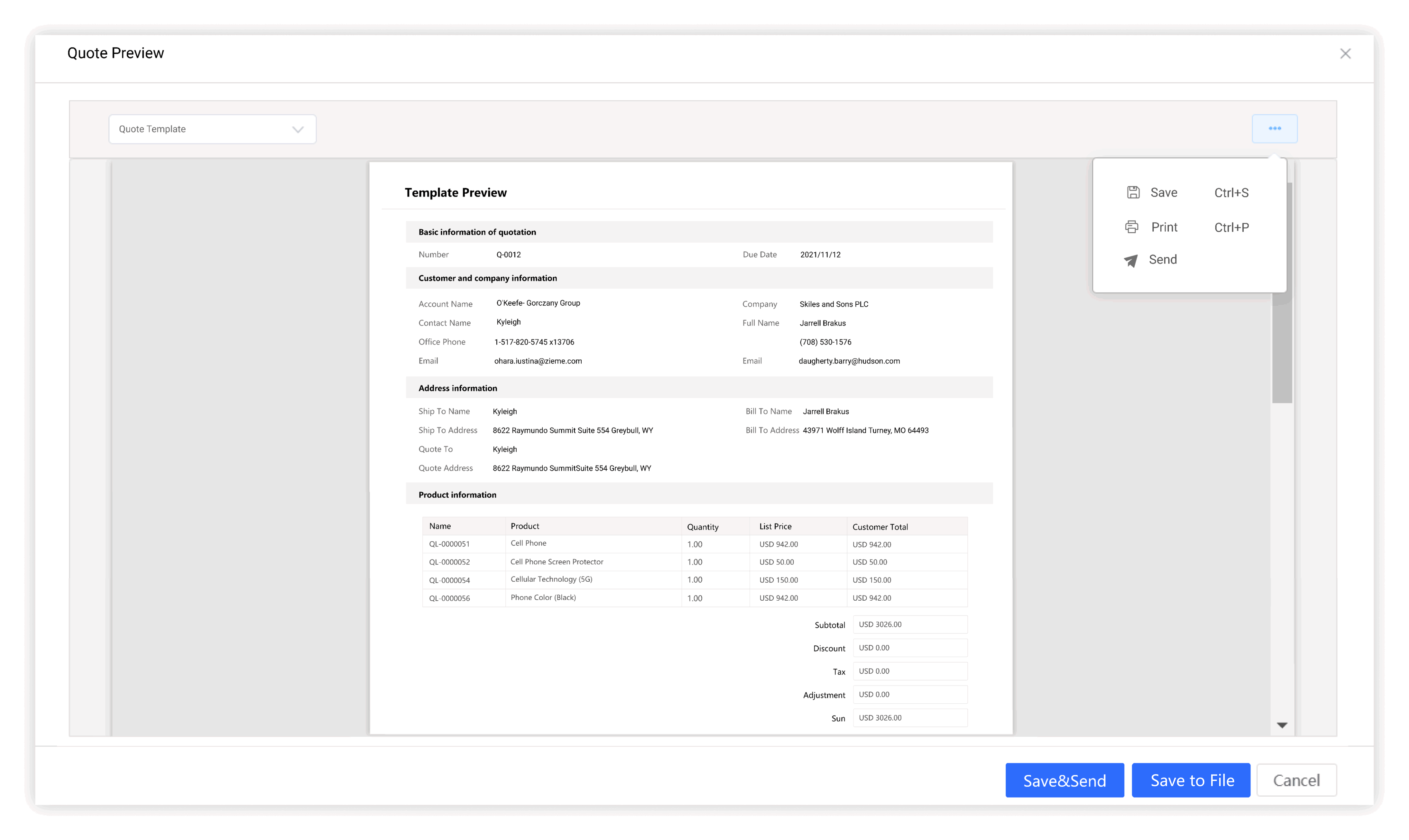
Task: Open the Quote Template dropdown
Action: click(x=212, y=129)
